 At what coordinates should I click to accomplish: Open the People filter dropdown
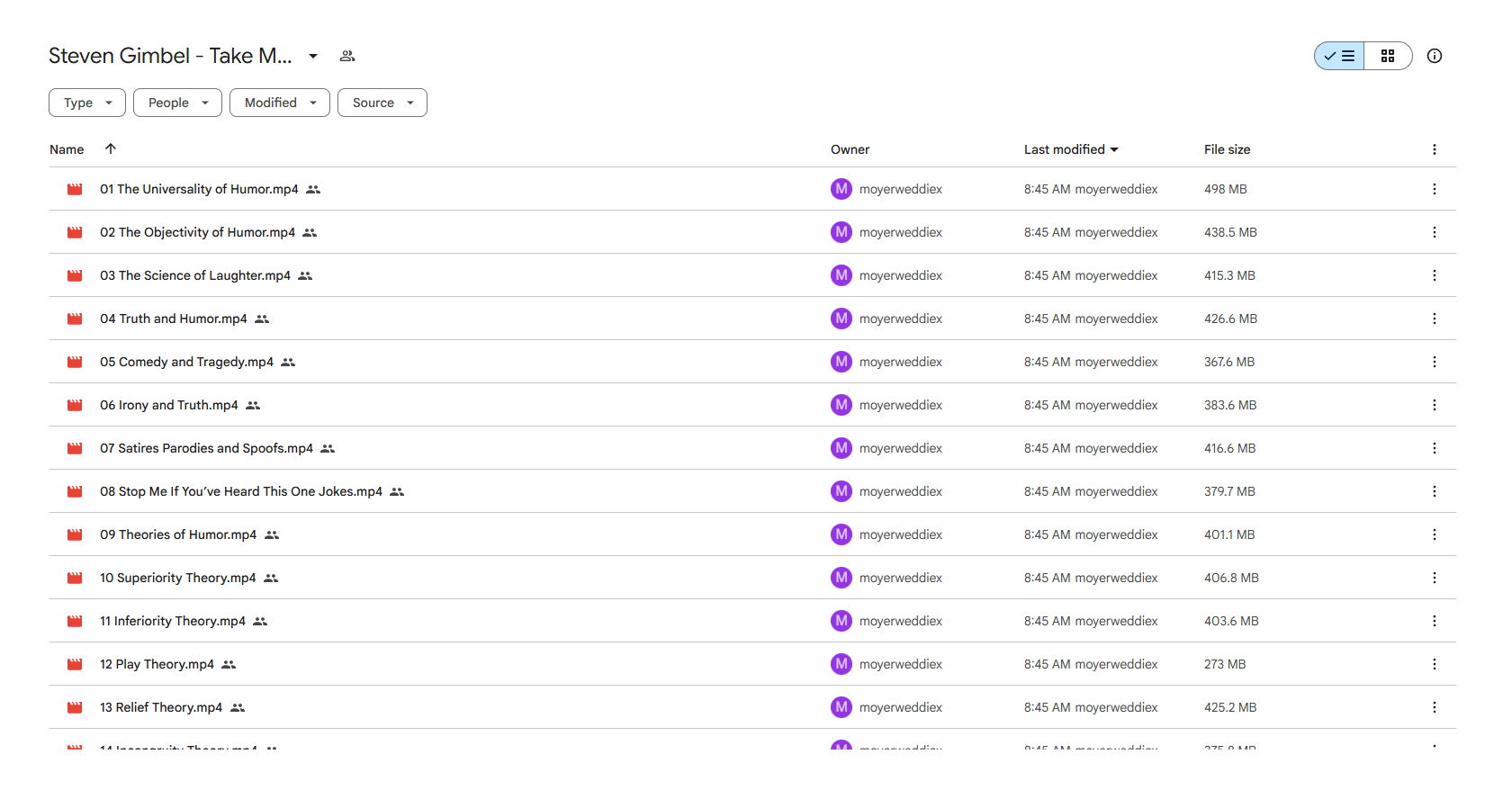tap(177, 103)
